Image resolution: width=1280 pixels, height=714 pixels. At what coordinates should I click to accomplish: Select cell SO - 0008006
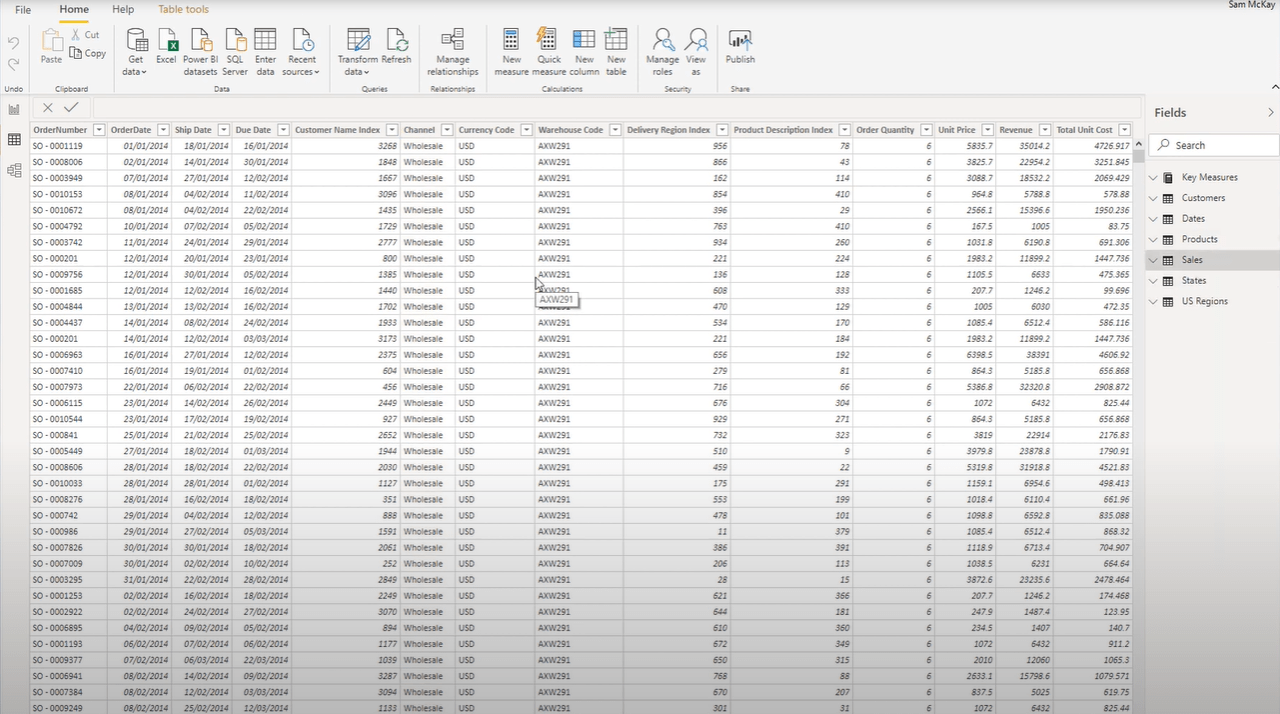point(69,162)
